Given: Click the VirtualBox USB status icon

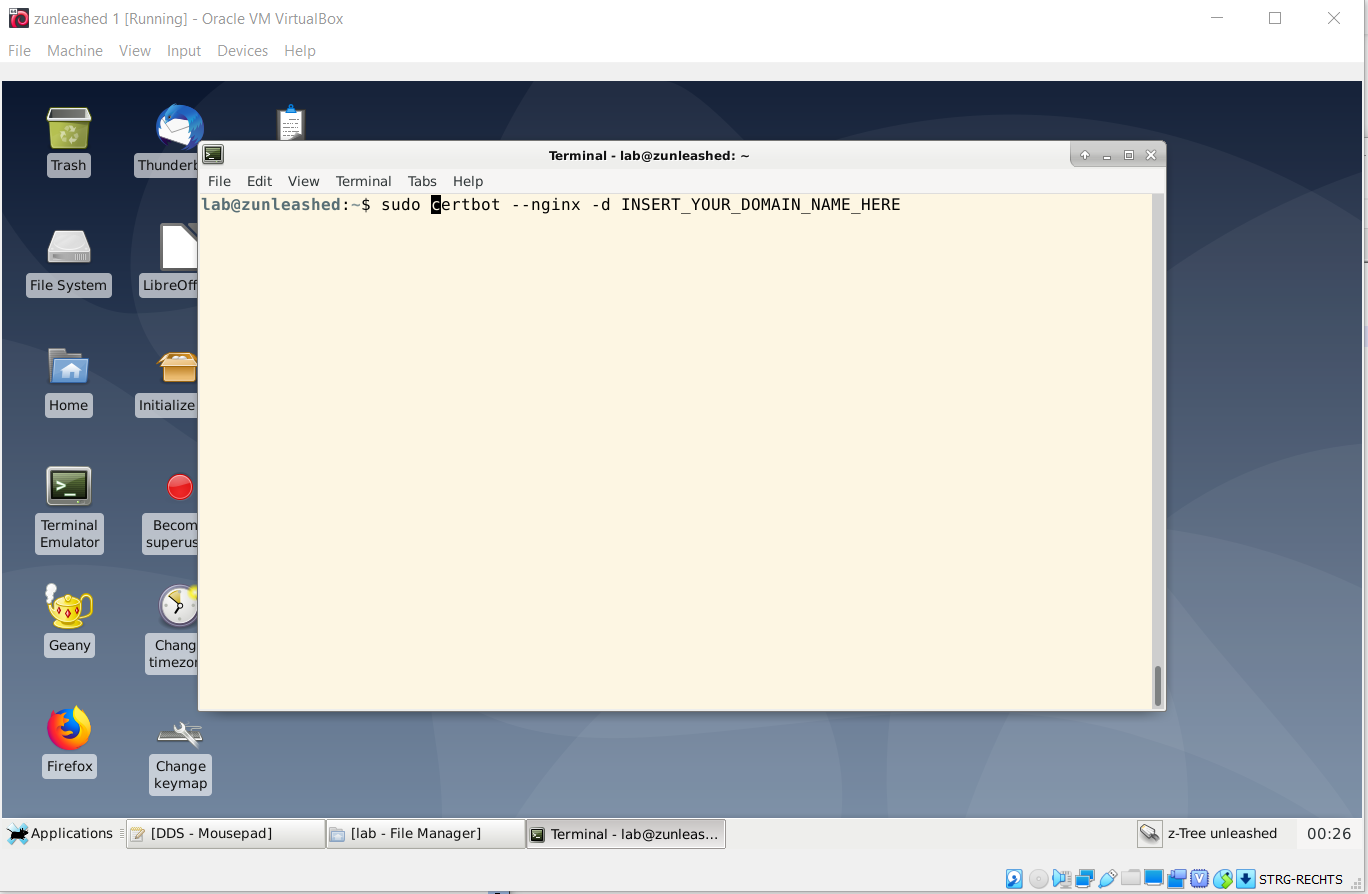Looking at the screenshot, I should tap(1107, 879).
